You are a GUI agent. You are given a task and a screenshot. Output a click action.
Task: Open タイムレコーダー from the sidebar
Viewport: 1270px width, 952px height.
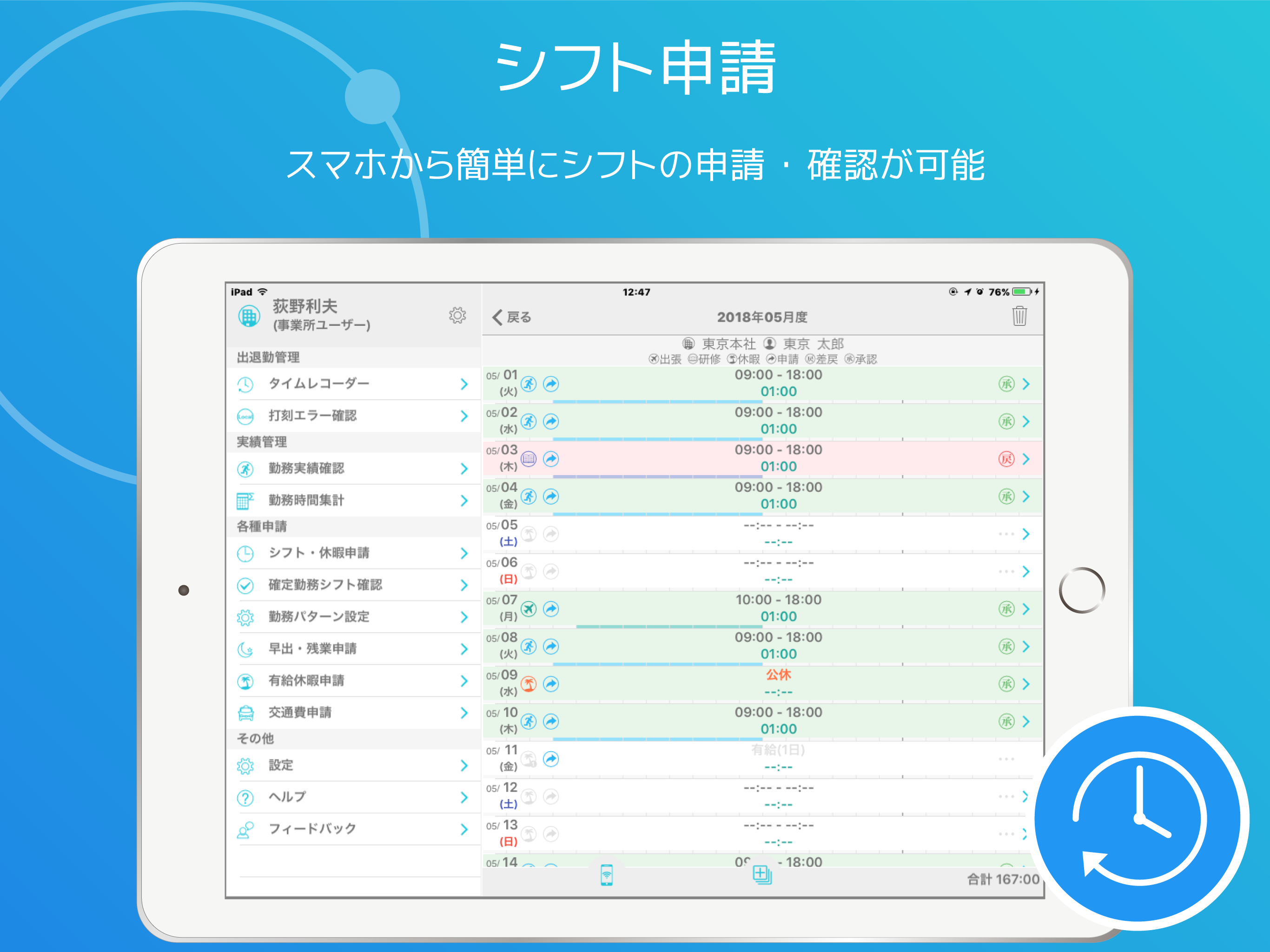354,383
